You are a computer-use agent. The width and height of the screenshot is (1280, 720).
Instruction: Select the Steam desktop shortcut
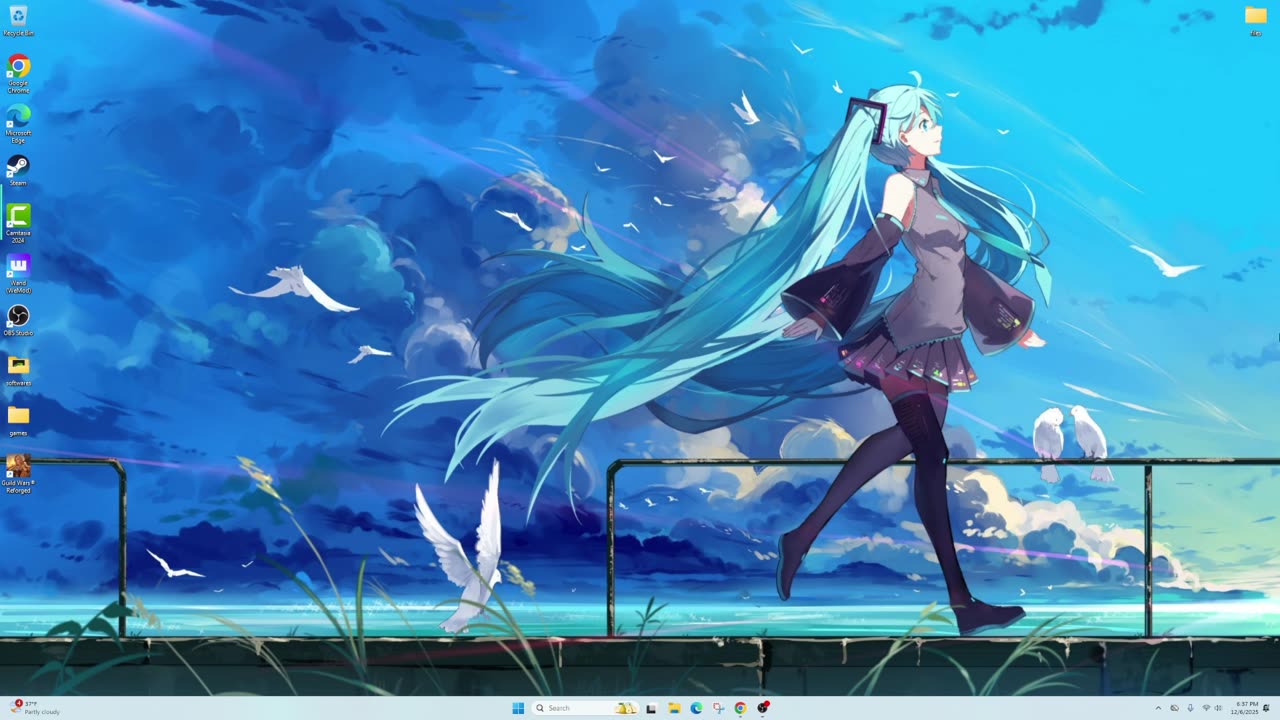tap(18, 170)
